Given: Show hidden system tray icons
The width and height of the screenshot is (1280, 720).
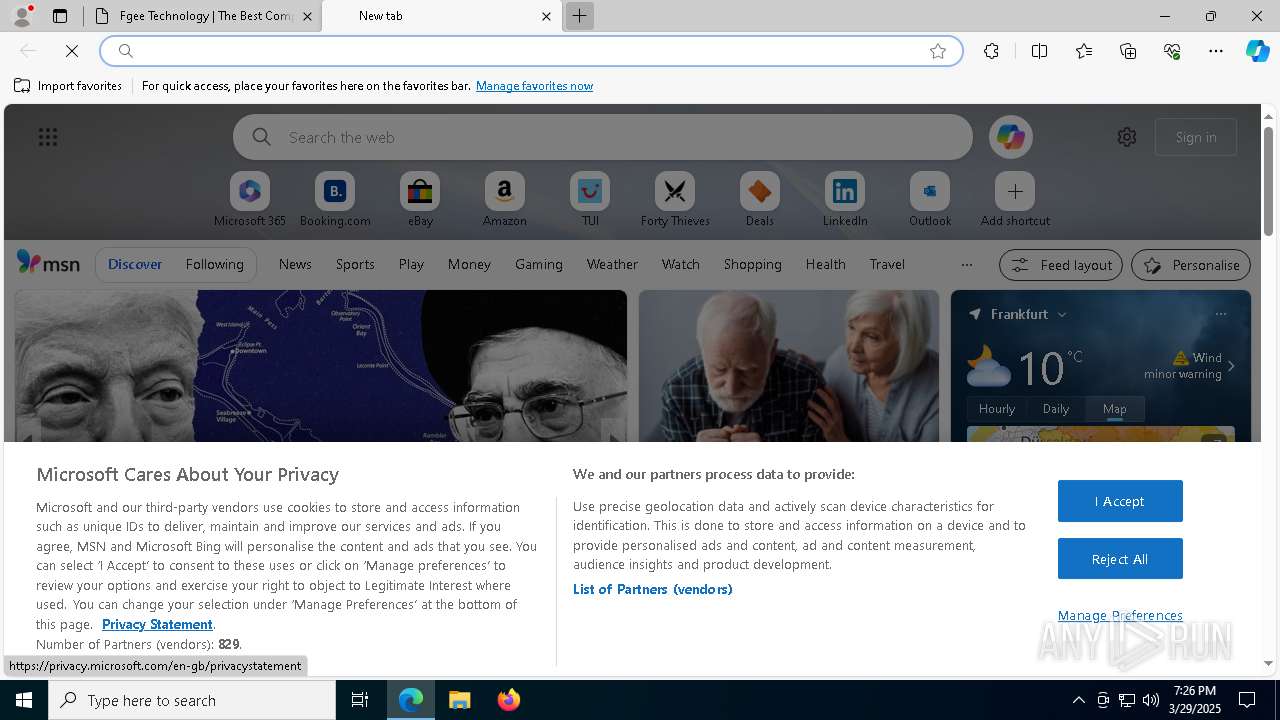Looking at the screenshot, I should tap(1078, 700).
